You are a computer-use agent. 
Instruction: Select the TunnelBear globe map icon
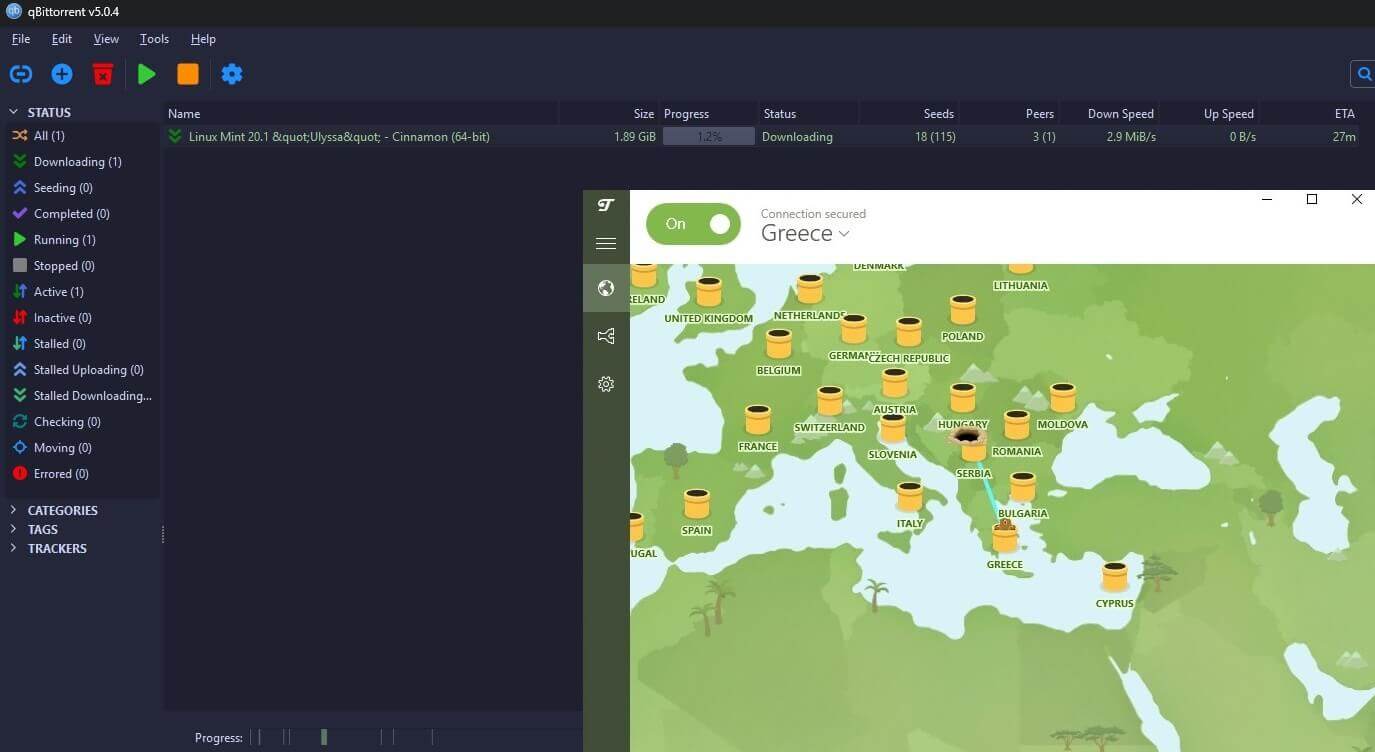tap(606, 289)
